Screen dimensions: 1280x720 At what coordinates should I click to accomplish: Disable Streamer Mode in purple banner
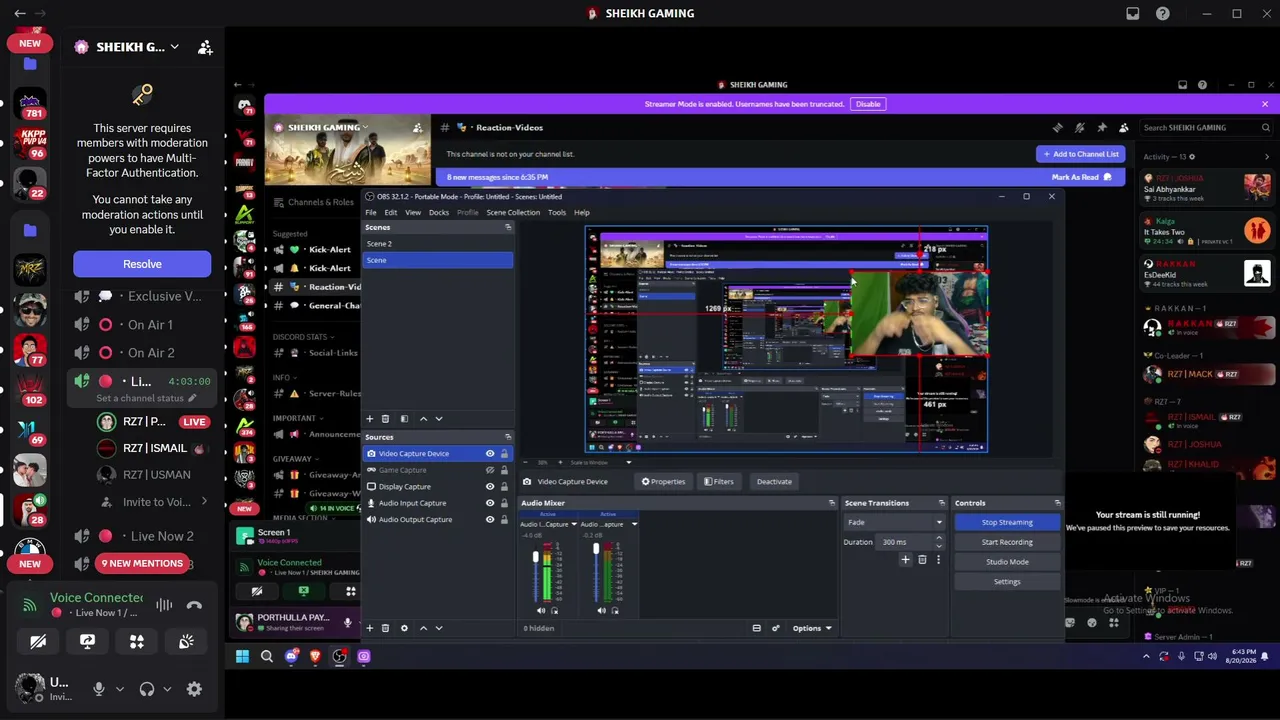[868, 104]
